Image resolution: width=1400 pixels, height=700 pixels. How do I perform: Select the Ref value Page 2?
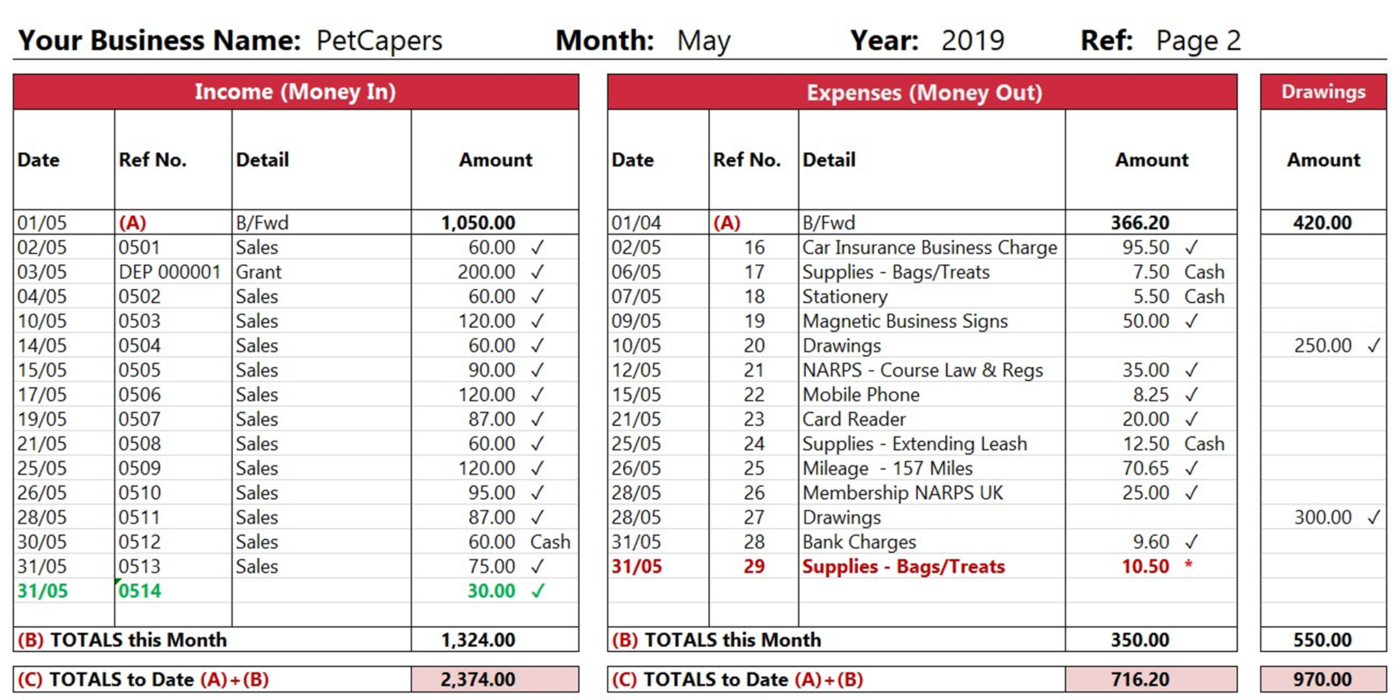coord(1198,41)
